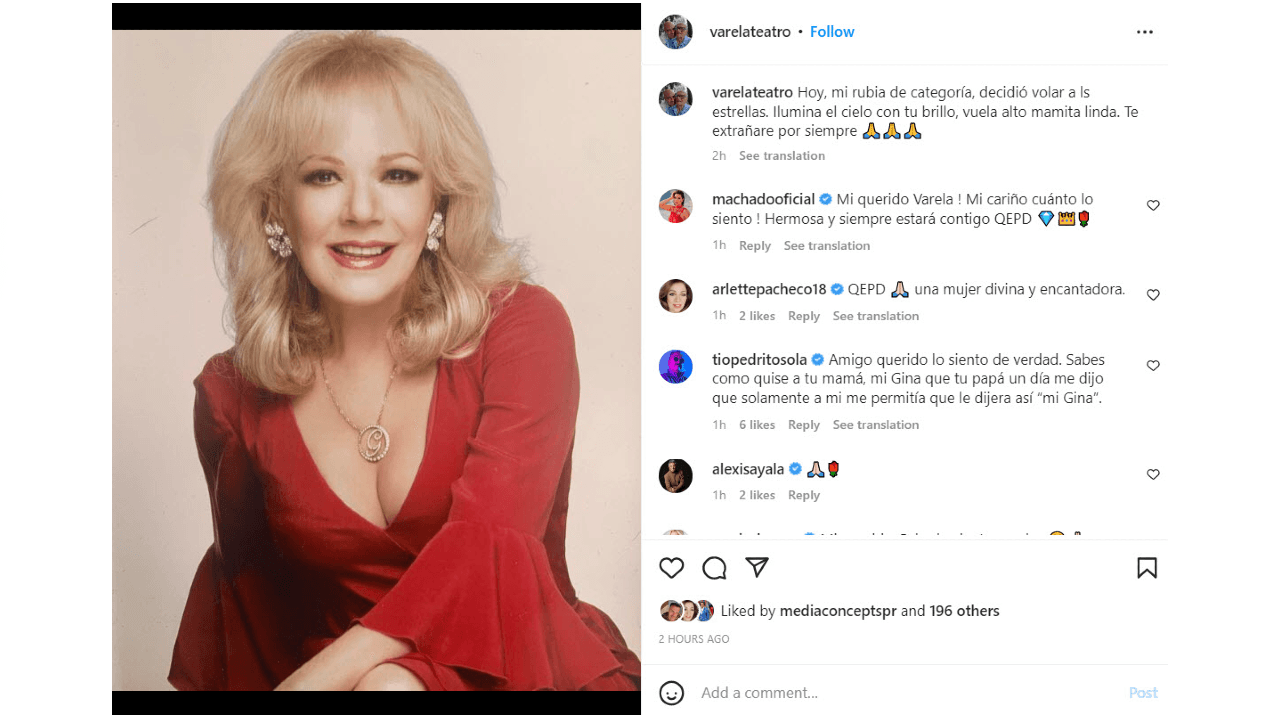See translation of the post caption
This screenshot has width=1280, height=720.
pyautogui.click(x=782, y=156)
